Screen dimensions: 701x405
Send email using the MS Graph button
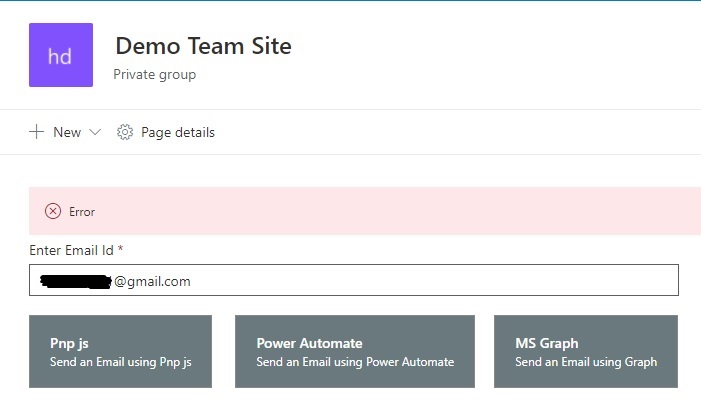point(586,351)
